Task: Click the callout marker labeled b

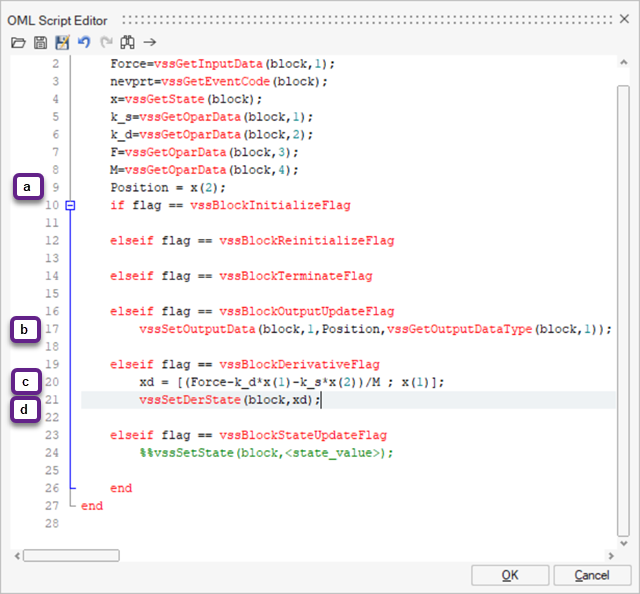Action: click(x=27, y=328)
